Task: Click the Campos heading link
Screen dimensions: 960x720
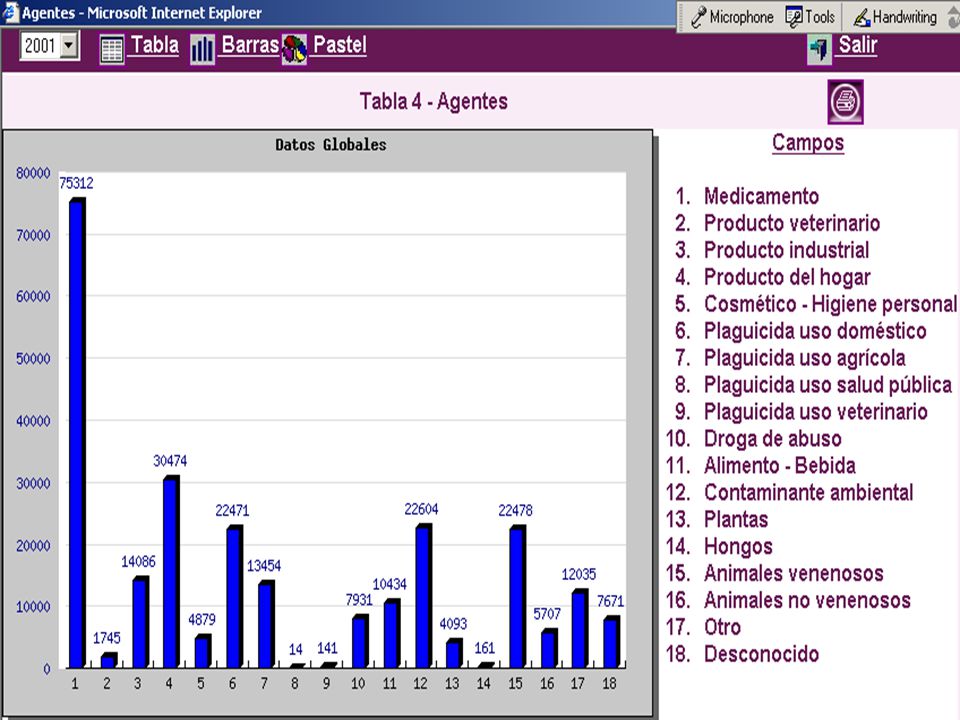Action: (808, 143)
